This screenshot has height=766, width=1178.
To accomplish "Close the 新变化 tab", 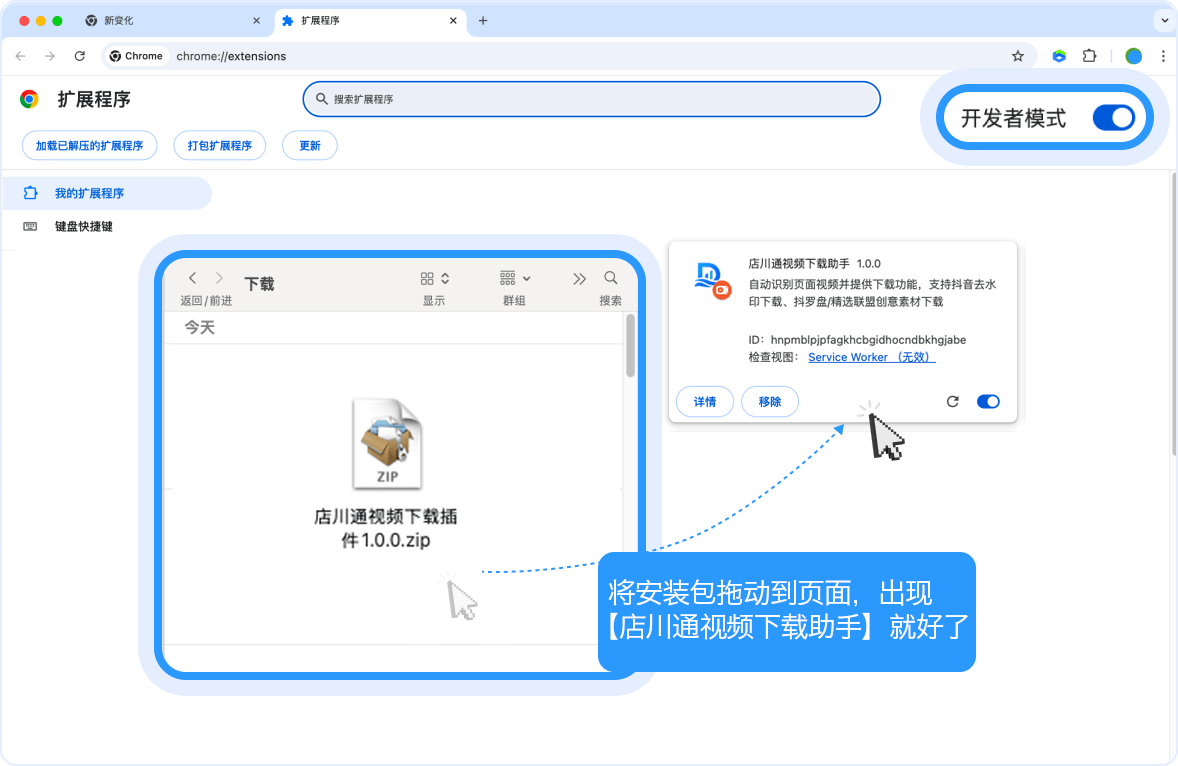I will pos(257,21).
